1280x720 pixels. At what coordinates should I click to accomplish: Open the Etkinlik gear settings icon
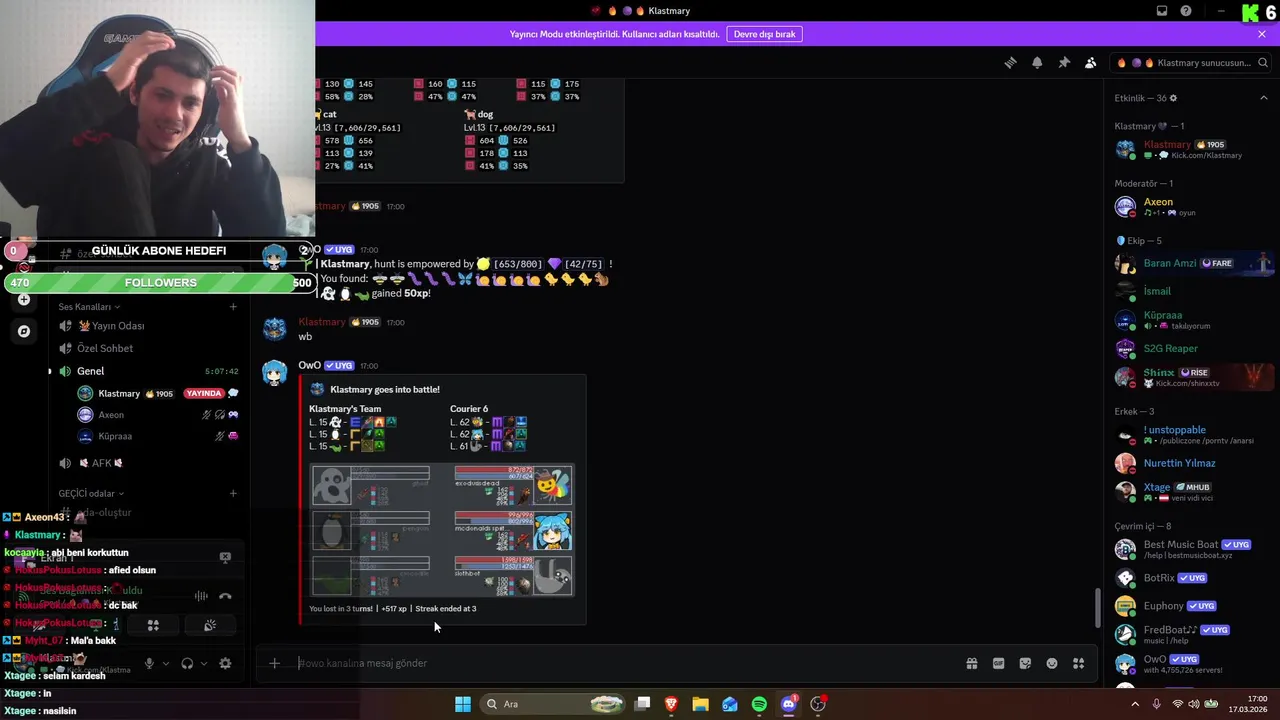pyautogui.click(x=1173, y=98)
